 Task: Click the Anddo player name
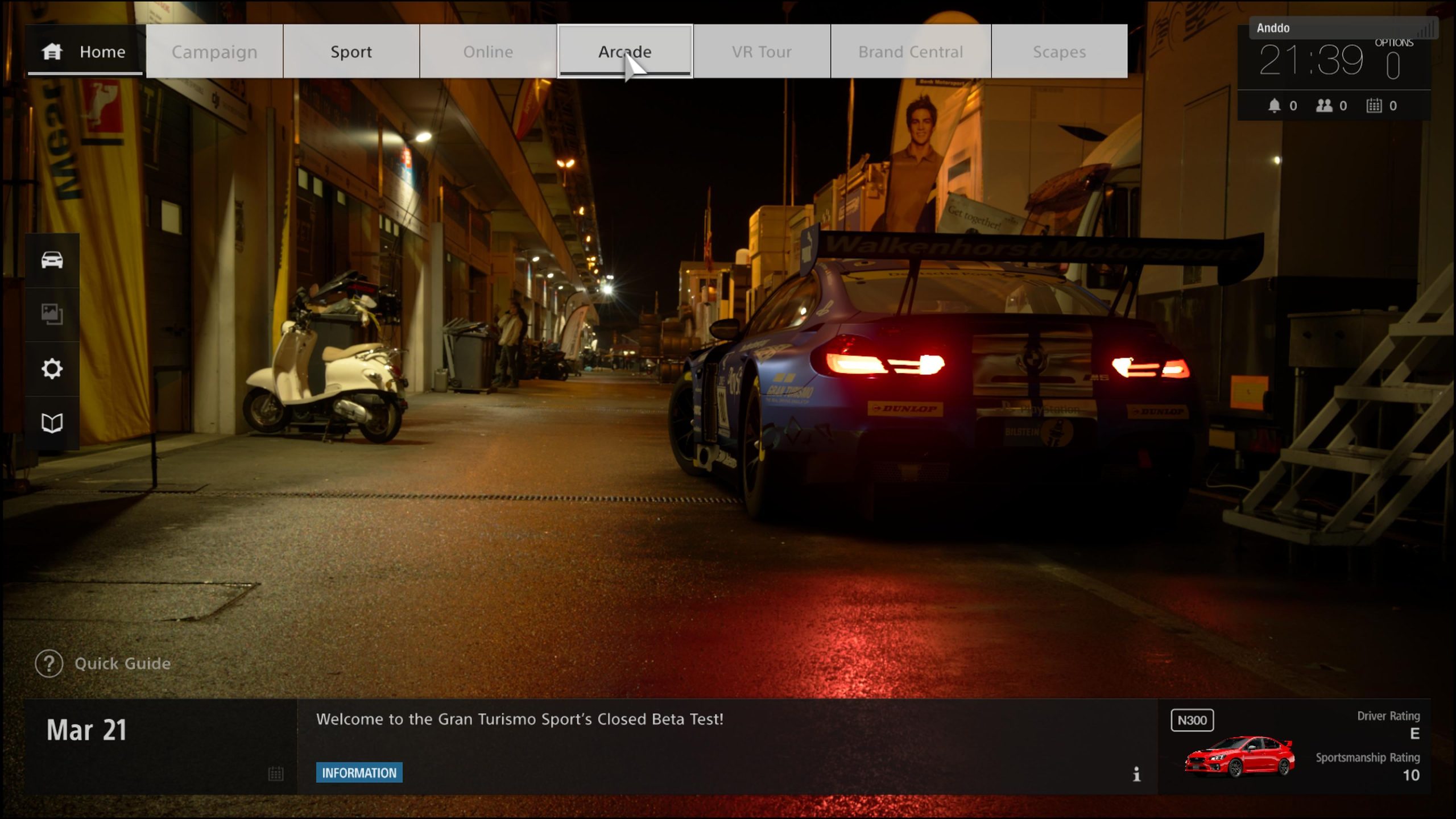[x=1273, y=28]
